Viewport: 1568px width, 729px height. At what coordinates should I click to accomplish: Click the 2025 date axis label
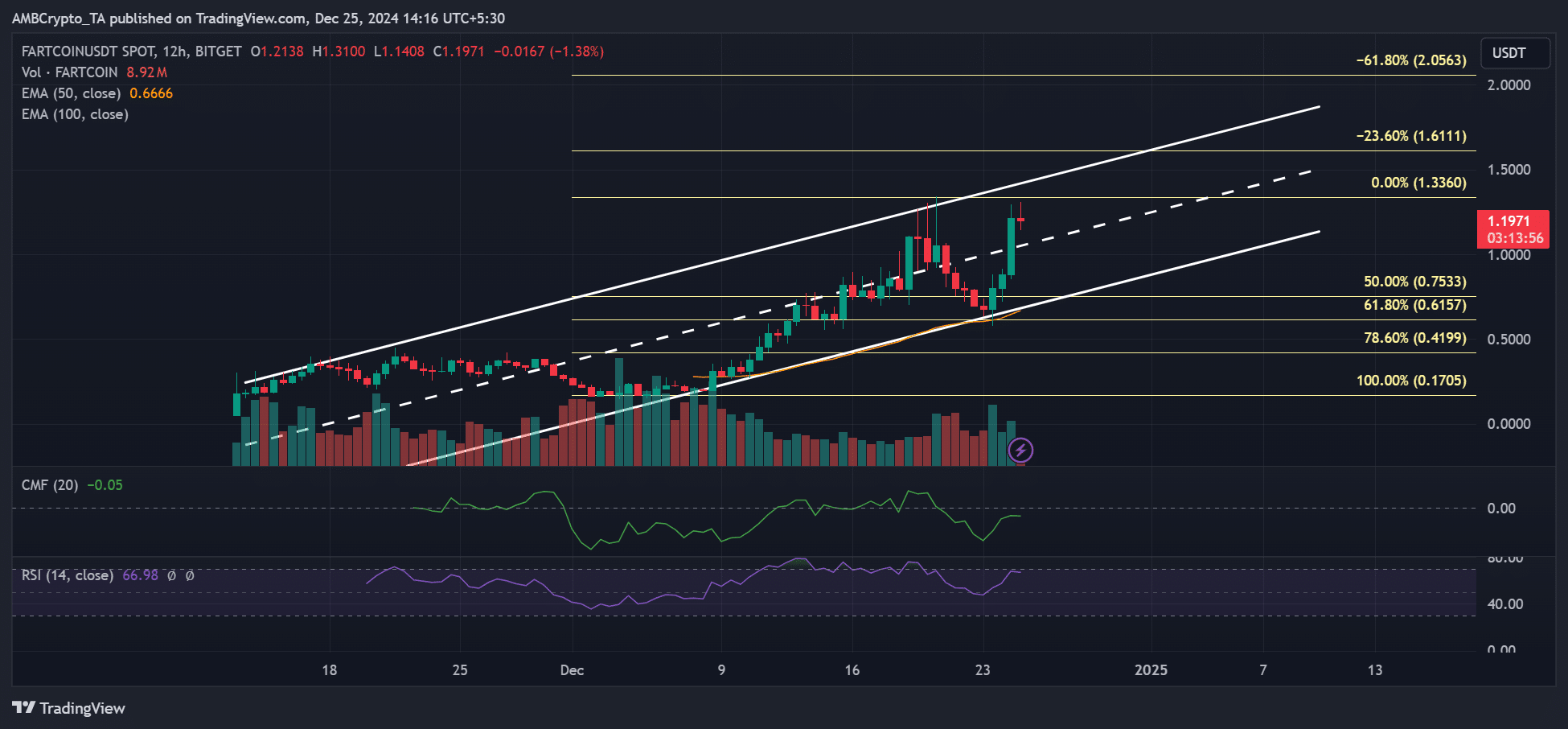(1151, 670)
